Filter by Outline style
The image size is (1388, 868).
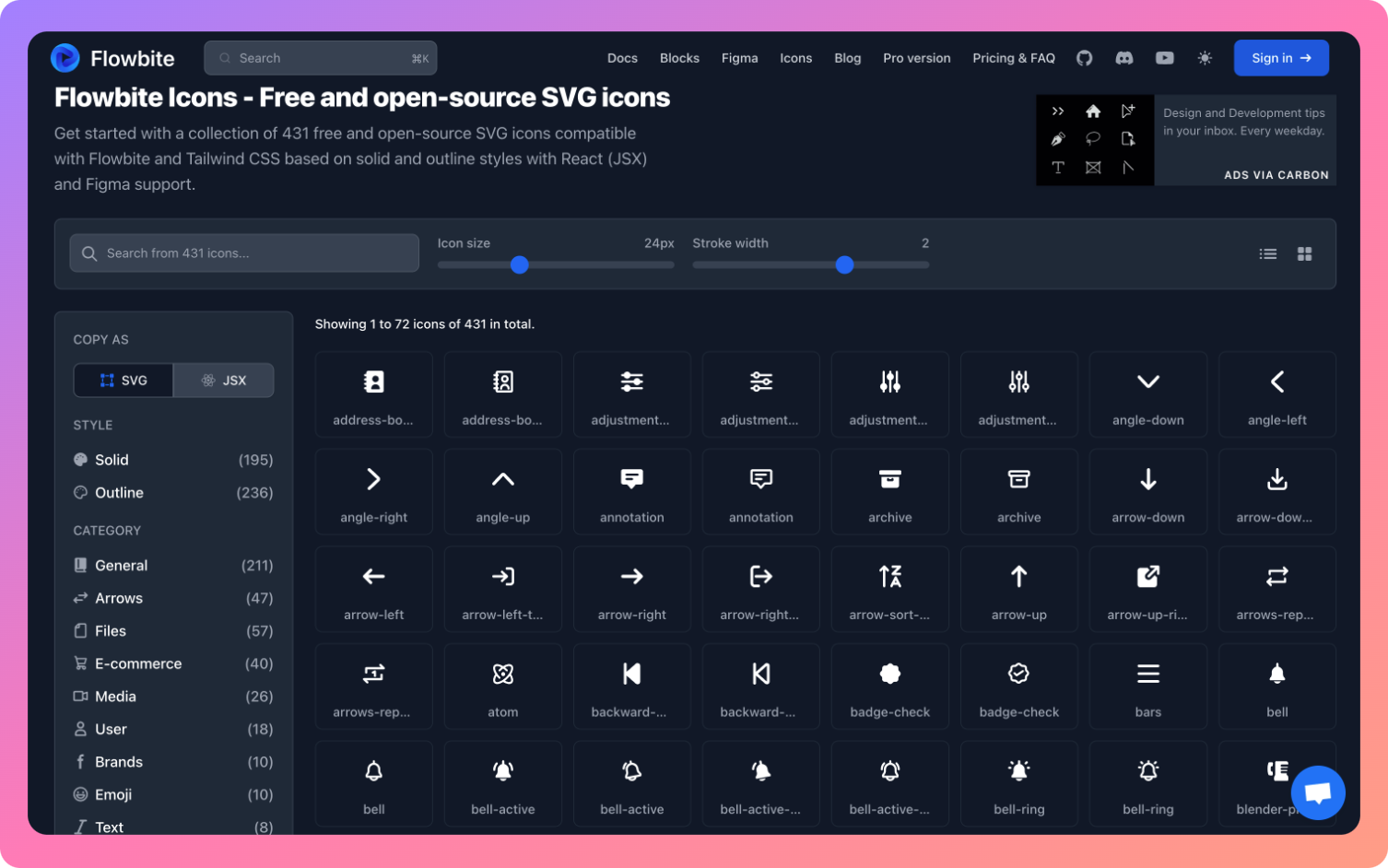173,493
